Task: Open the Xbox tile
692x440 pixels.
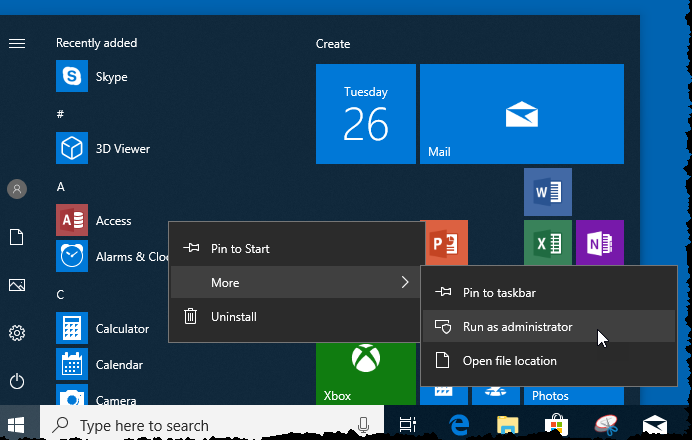Action: [x=366, y=373]
